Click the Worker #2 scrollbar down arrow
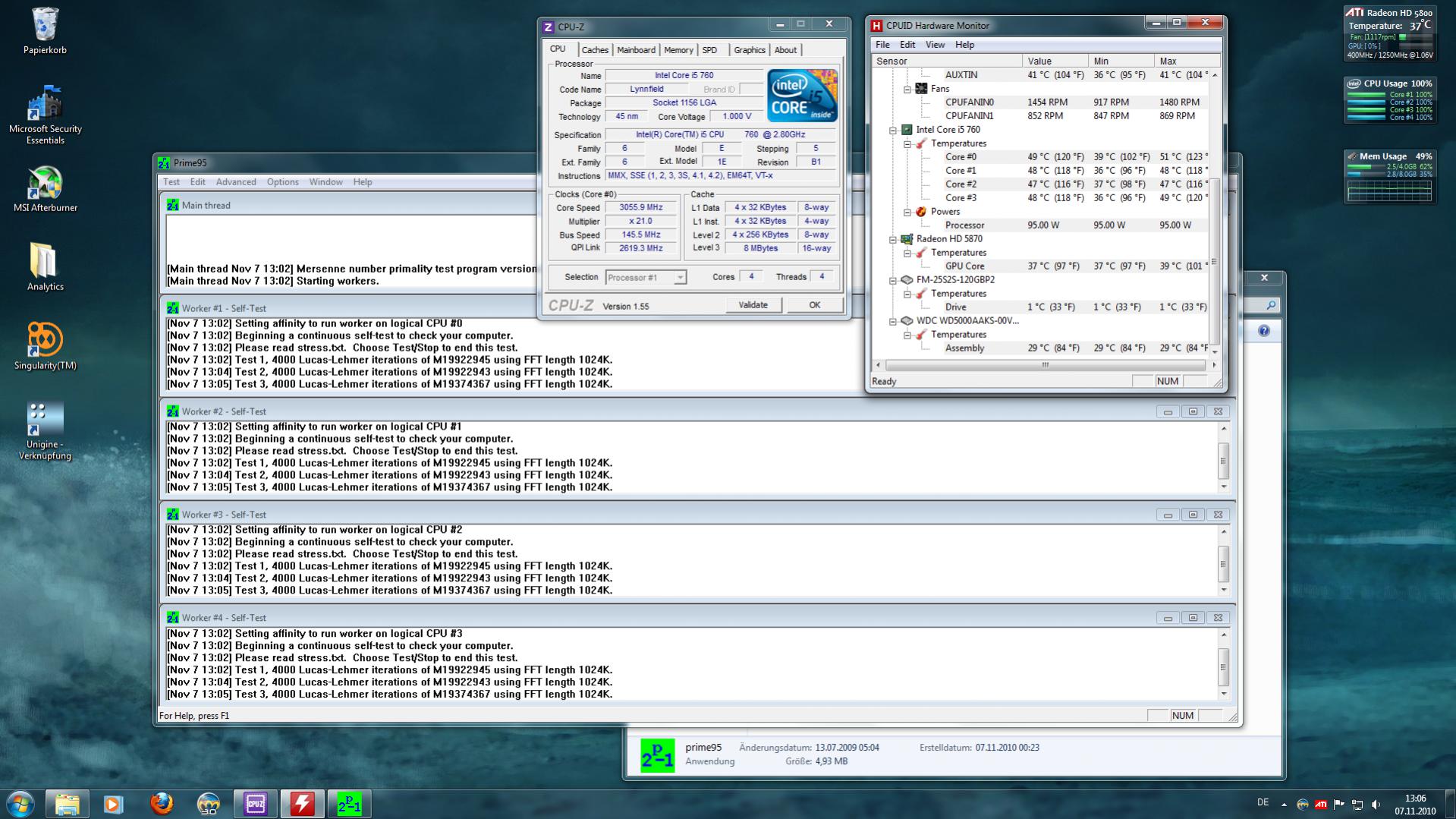 (x=1223, y=487)
